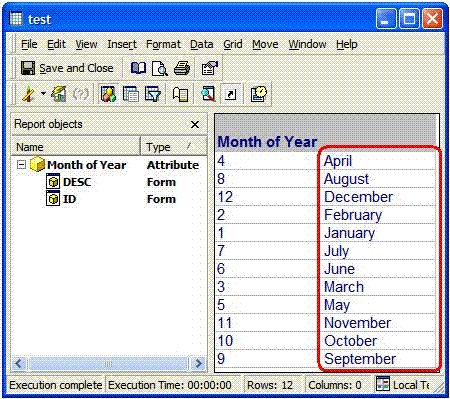Image resolution: width=450 pixels, height=399 pixels.
Task: Click the Month of Year grid header
Action: 267,142
